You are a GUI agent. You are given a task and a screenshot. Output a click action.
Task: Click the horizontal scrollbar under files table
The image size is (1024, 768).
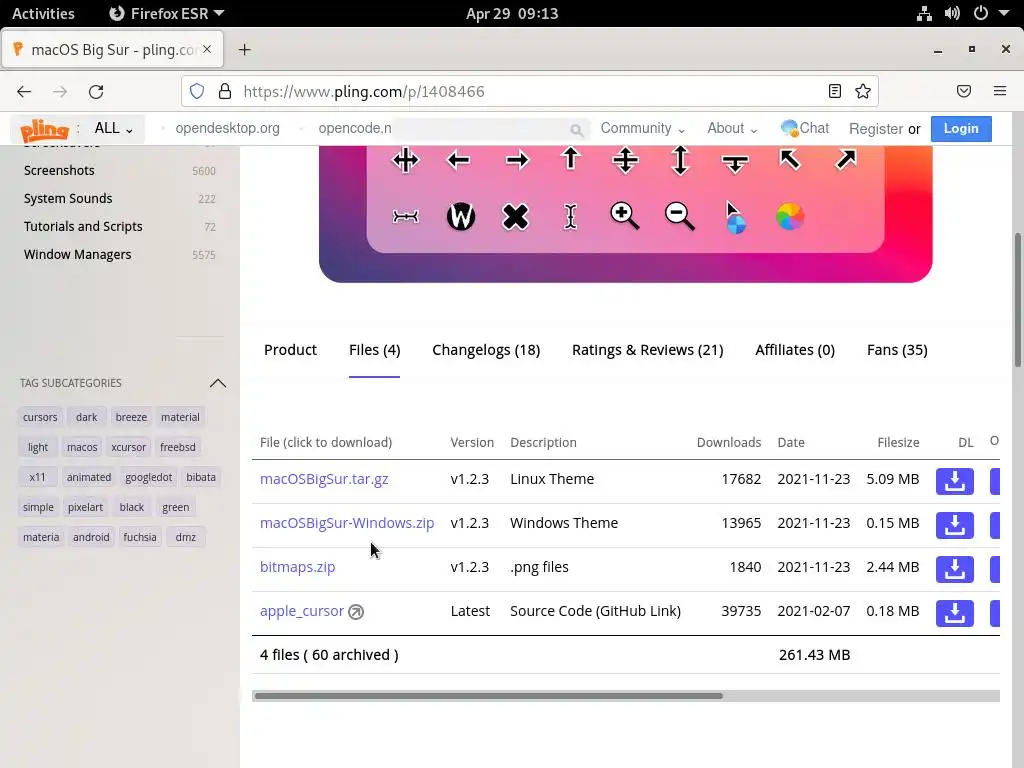point(488,696)
